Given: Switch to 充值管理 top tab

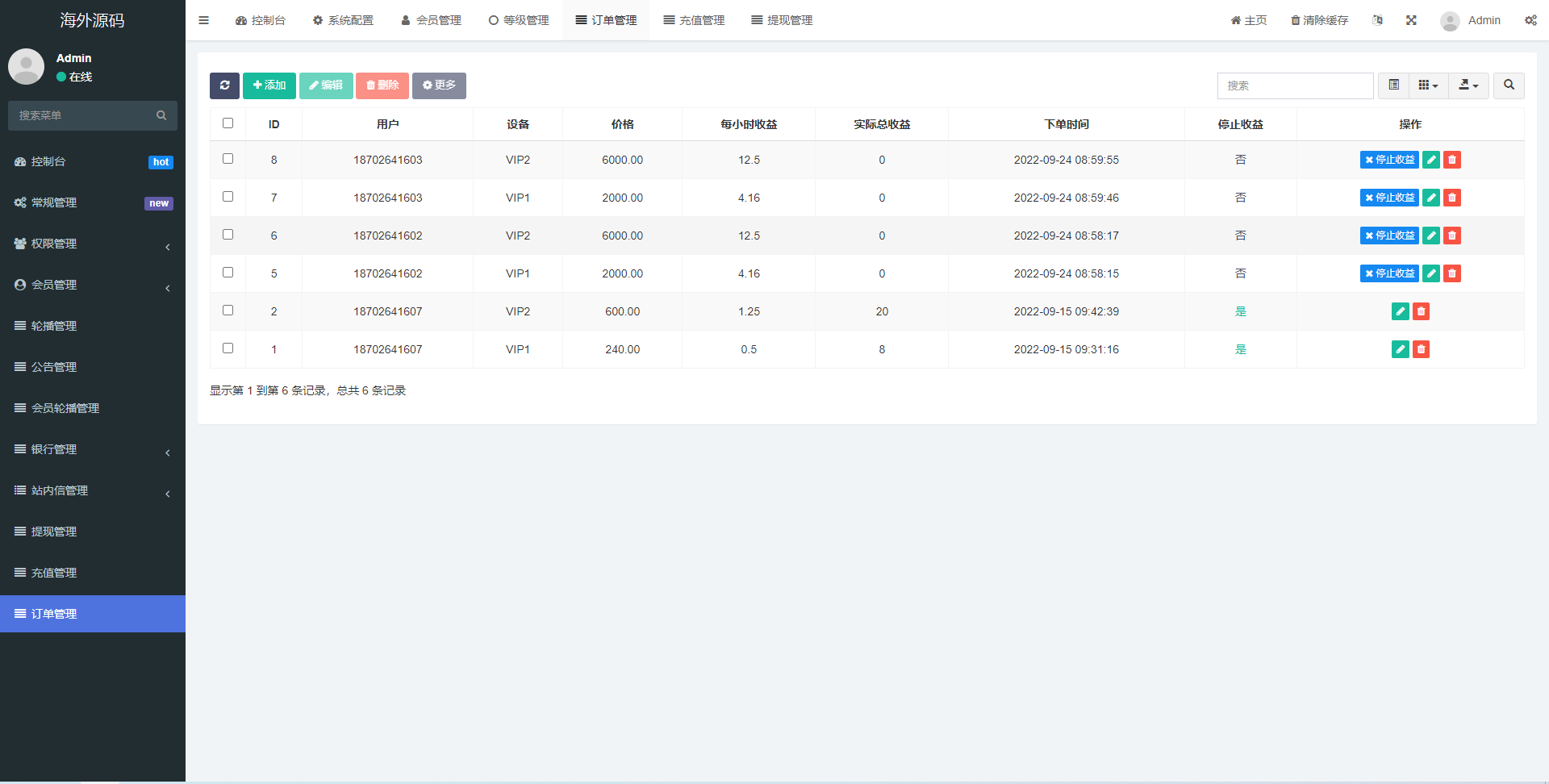Looking at the screenshot, I should tap(694, 20).
